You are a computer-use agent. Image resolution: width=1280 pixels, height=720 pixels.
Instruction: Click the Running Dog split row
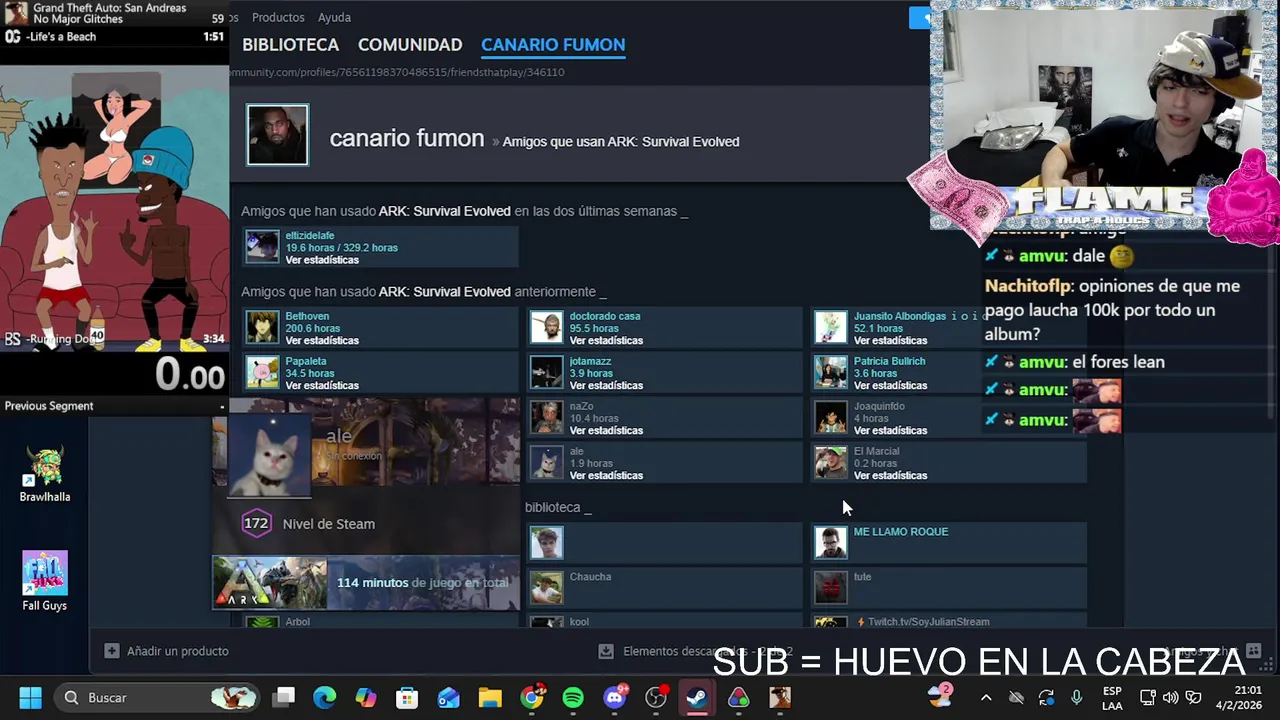(x=114, y=339)
